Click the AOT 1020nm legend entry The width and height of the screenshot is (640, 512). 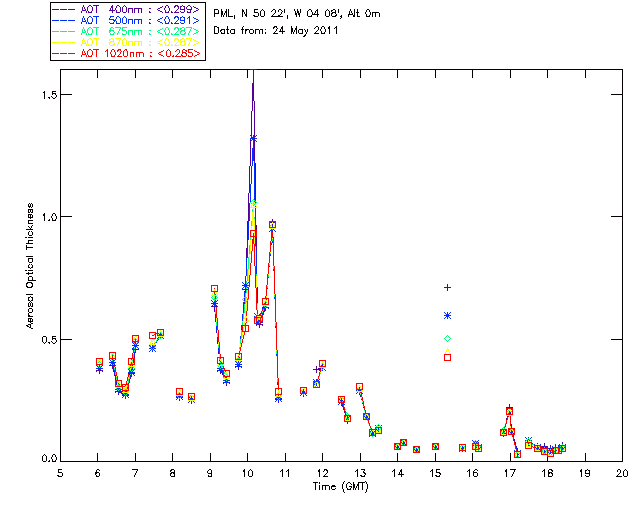click(127, 53)
